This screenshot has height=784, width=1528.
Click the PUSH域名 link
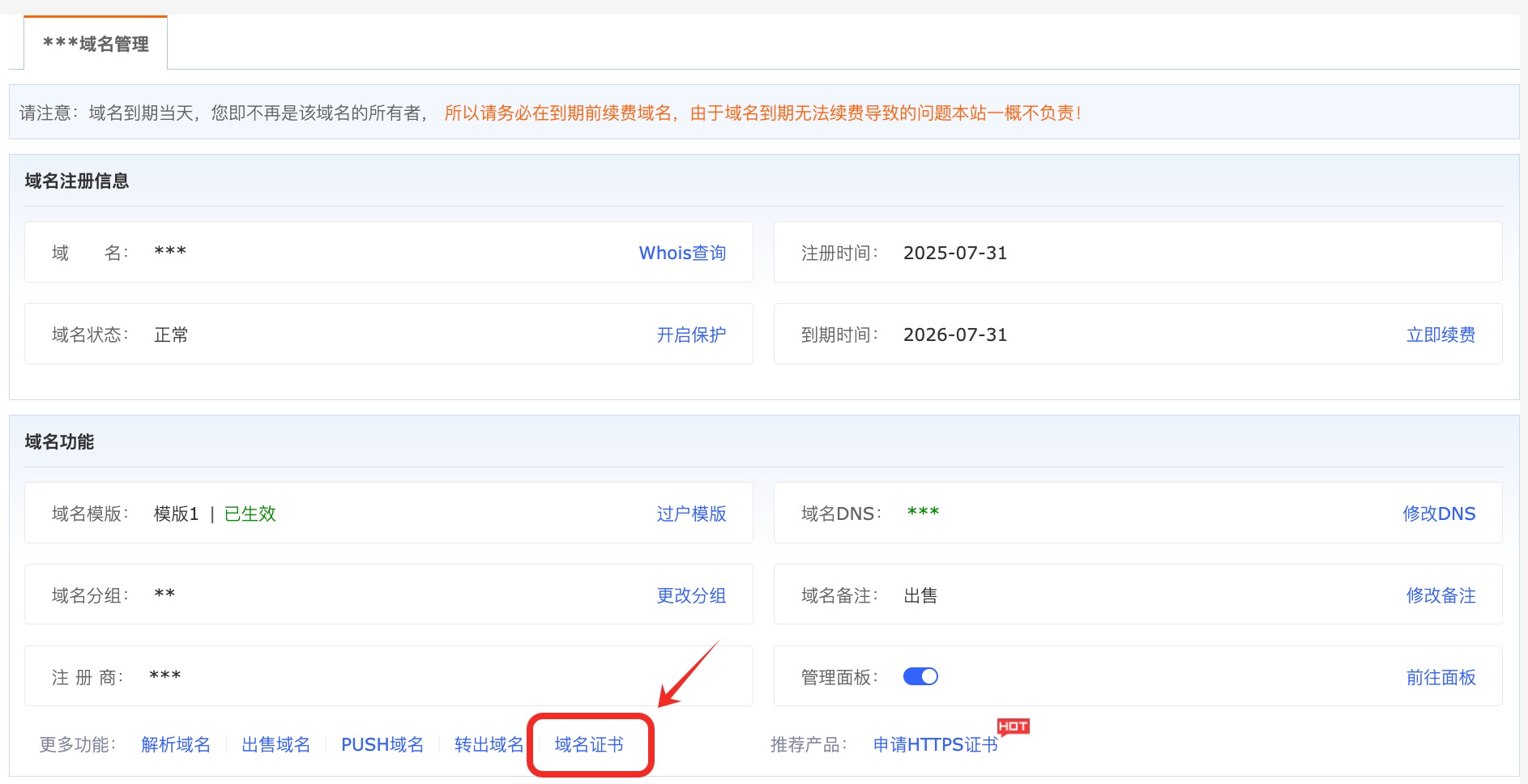[x=382, y=744]
